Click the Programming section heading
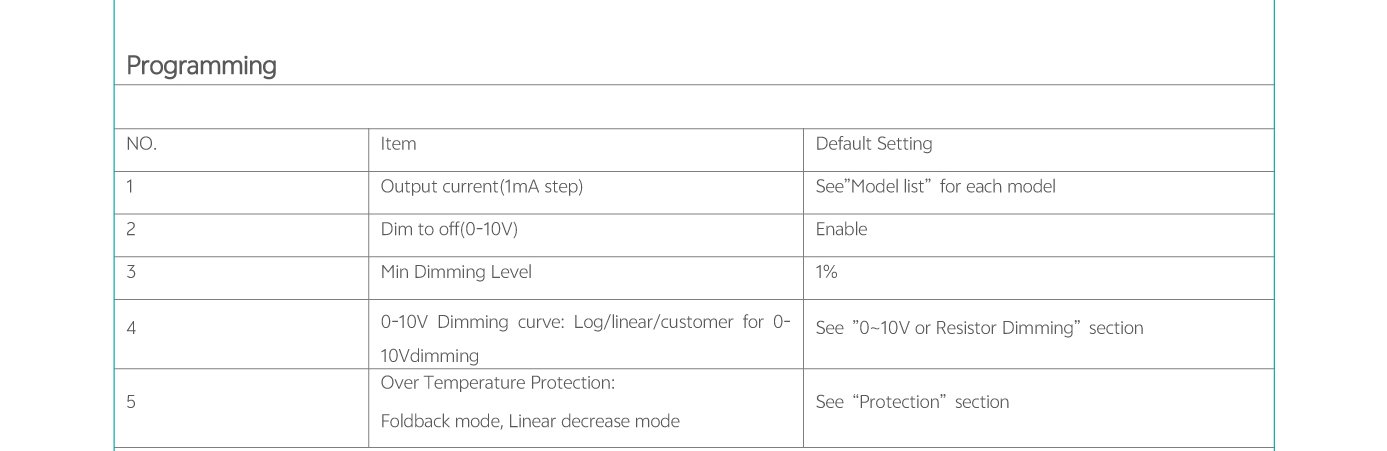 pos(201,66)
